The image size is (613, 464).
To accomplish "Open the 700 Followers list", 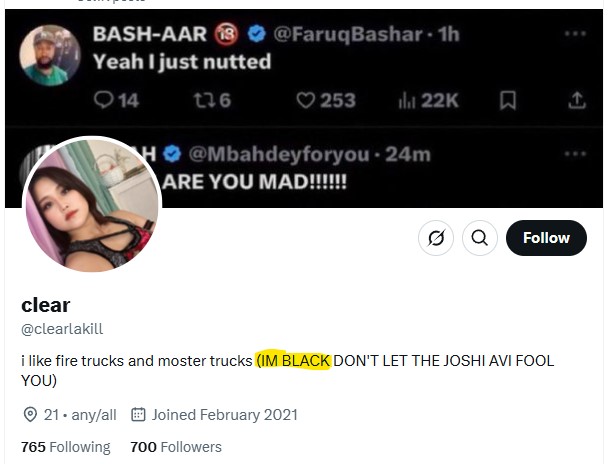I will coord(176,447).
